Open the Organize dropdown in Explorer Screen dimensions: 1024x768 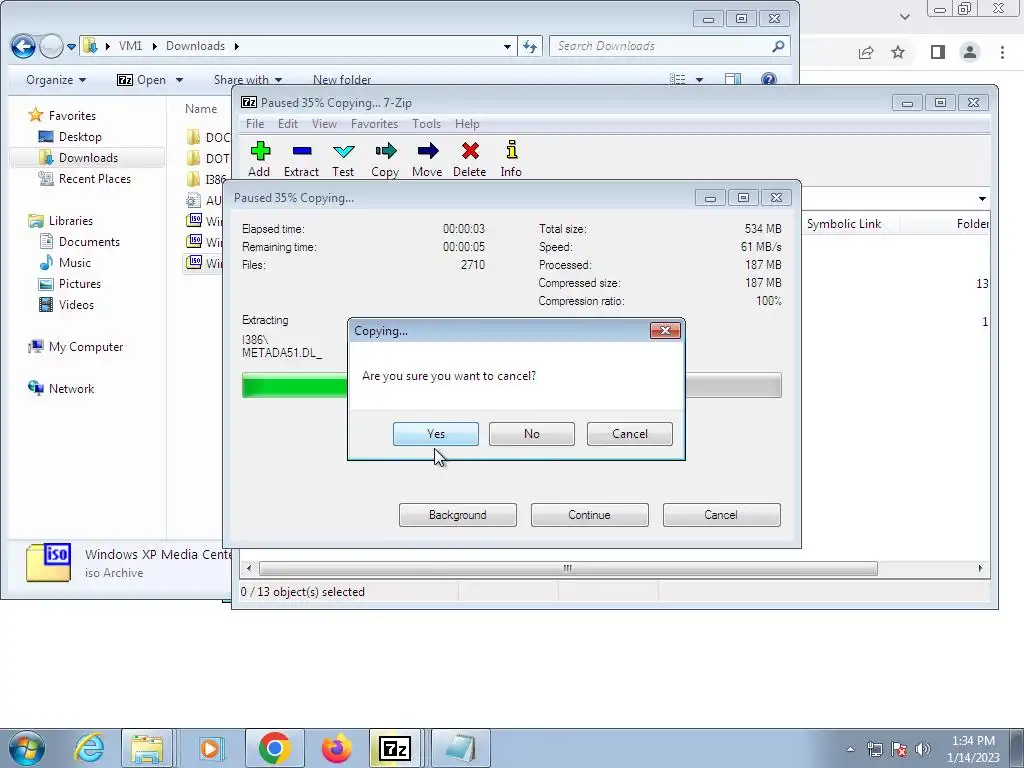point(56,80)
